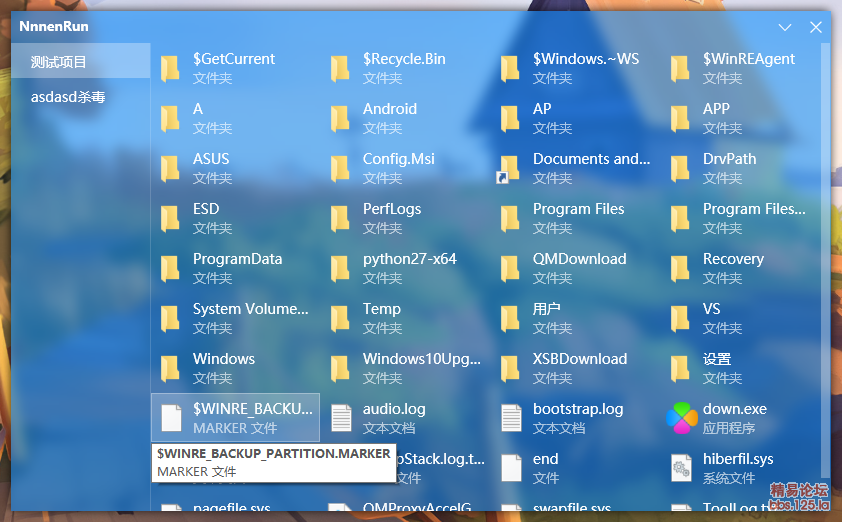Open the $WinREAgent folder icon
The height and width of the screenshot is (522, 842).
pyautogui.click(x=680, y=69)
